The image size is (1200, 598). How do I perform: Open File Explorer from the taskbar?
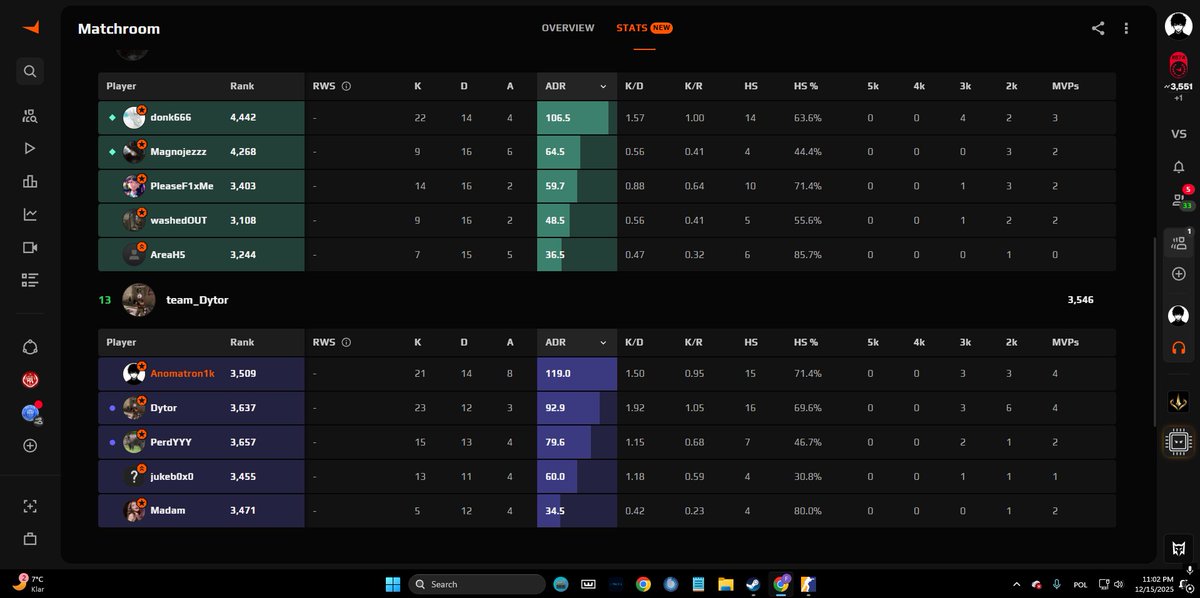point(725,584)
